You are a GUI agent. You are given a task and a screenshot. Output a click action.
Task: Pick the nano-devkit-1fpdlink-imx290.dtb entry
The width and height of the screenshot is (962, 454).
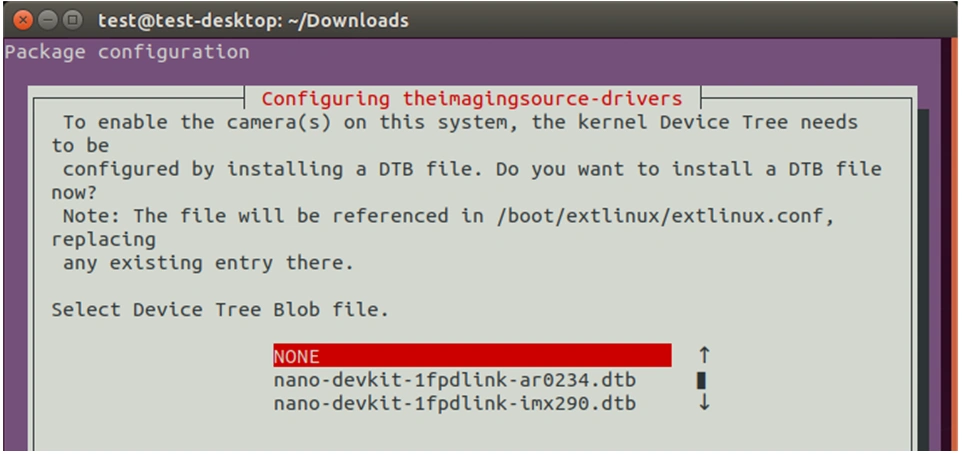pyautogui.click(x=454, y=404)
